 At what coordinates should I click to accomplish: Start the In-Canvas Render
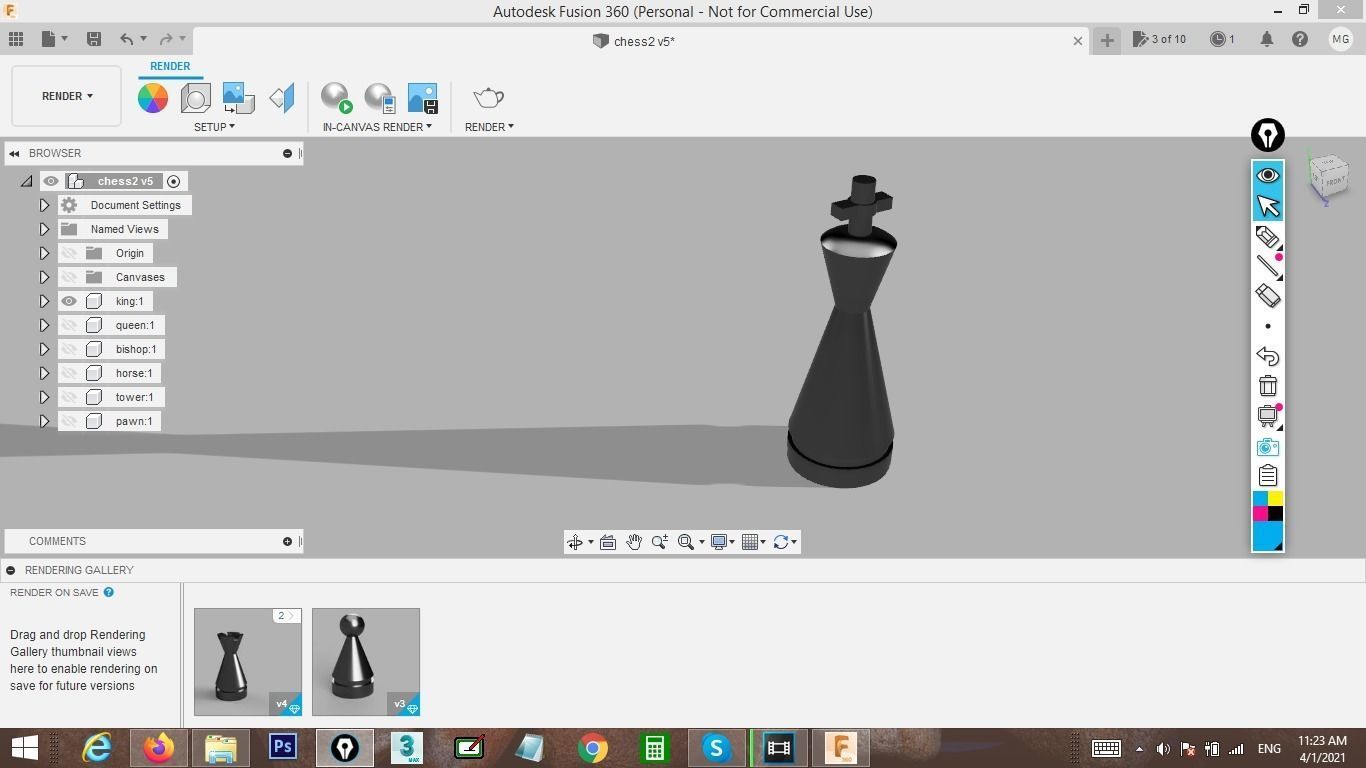pos(336,97)
